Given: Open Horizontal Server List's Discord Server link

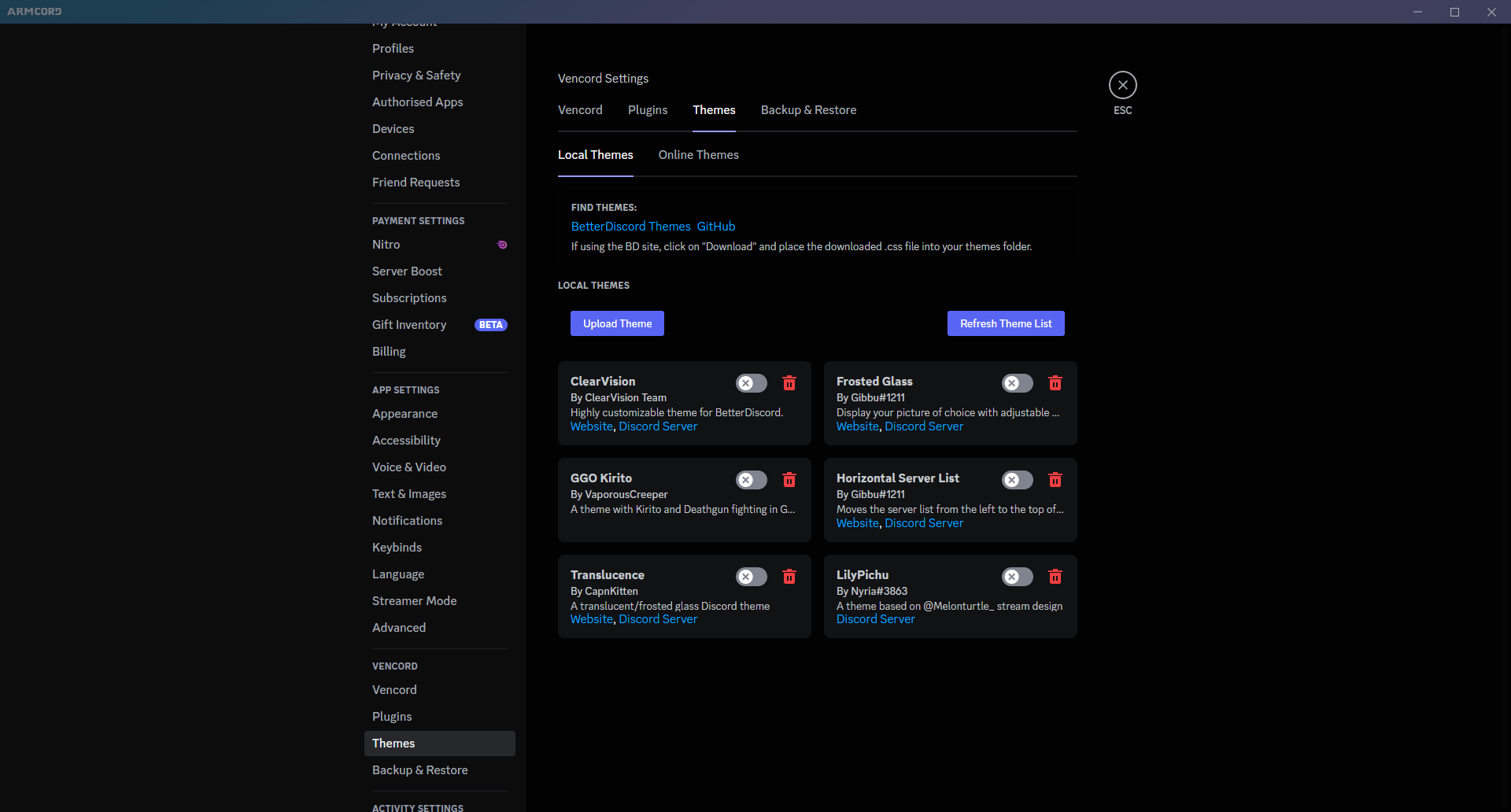Looking at the screenshot, I should click(924, 523).
